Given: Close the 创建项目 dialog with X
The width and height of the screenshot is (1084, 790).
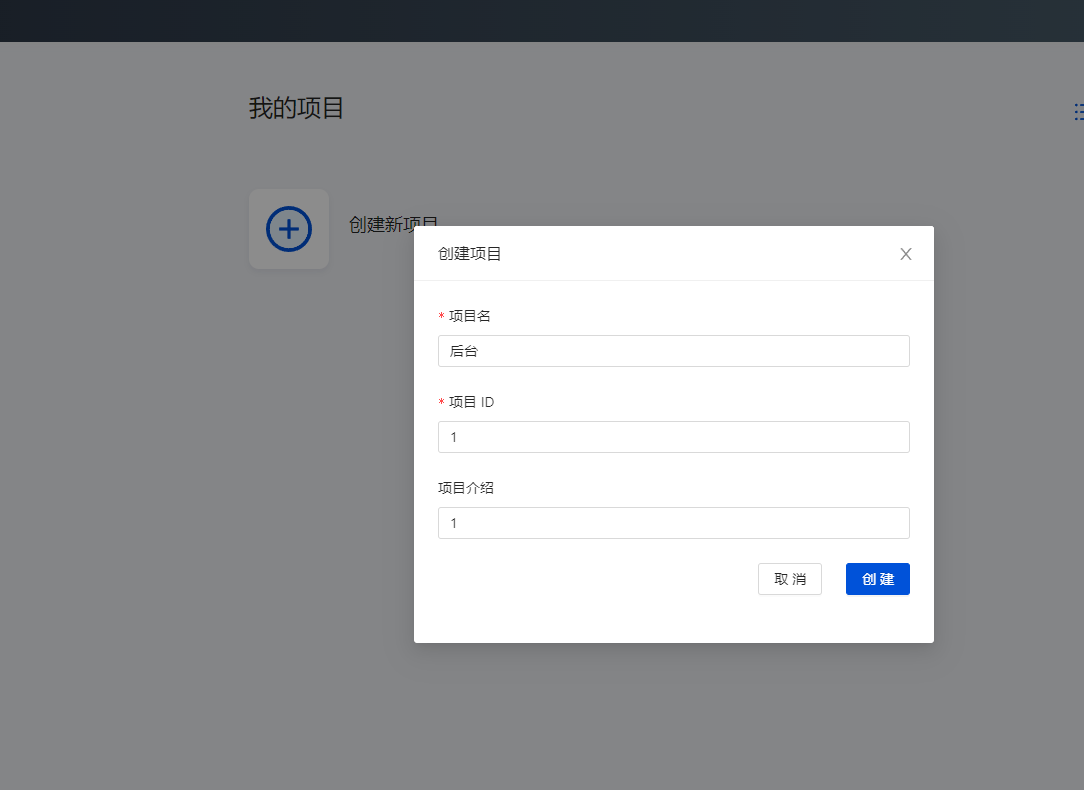Looking at the screenshot, I should point(906,254).
